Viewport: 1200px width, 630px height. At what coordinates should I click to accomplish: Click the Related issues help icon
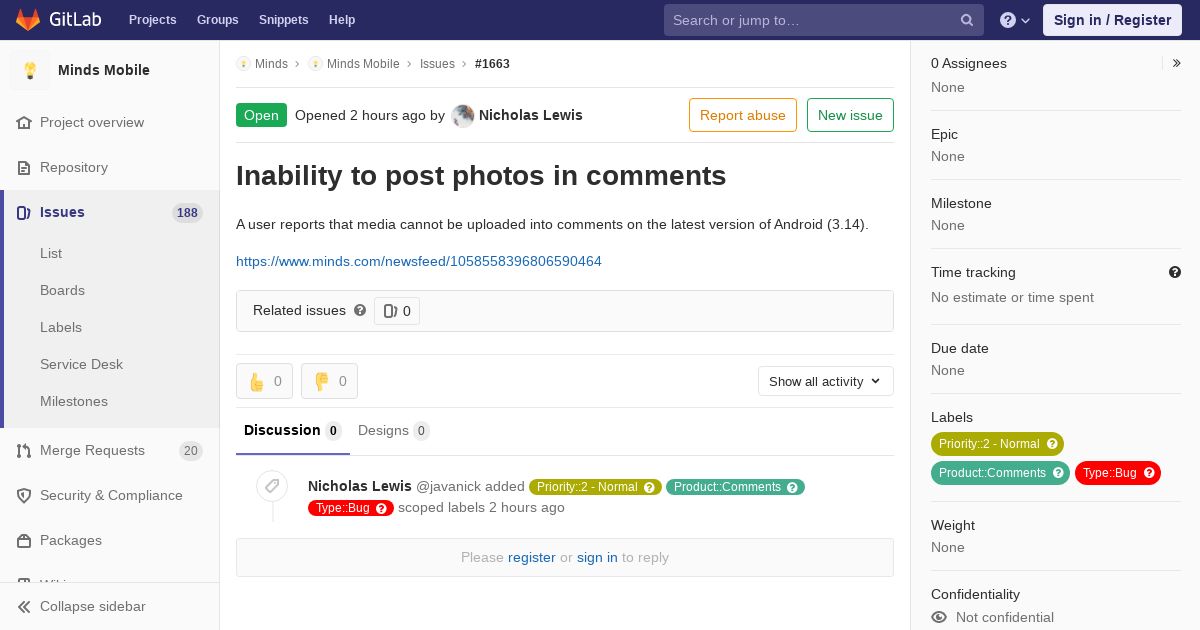[360, 311]
